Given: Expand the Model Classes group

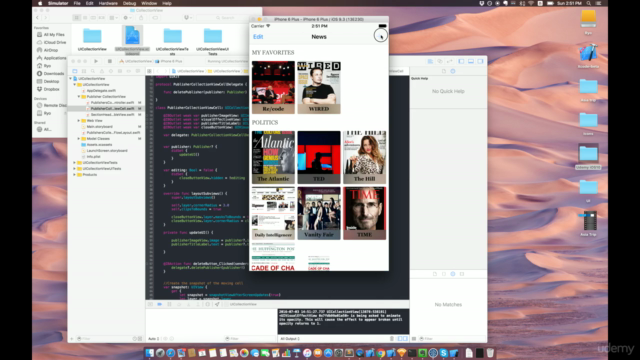Looking at the screenshot, I should tap(79, 139).
